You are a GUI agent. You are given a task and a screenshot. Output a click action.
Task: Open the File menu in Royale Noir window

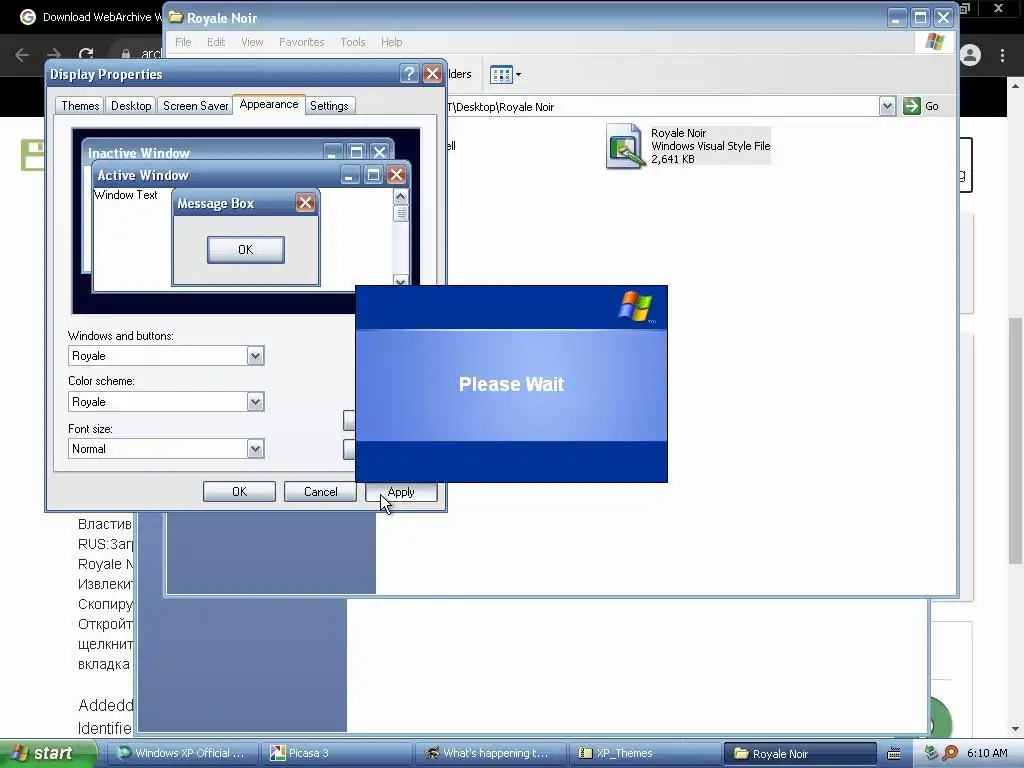(x=183, y=42)
